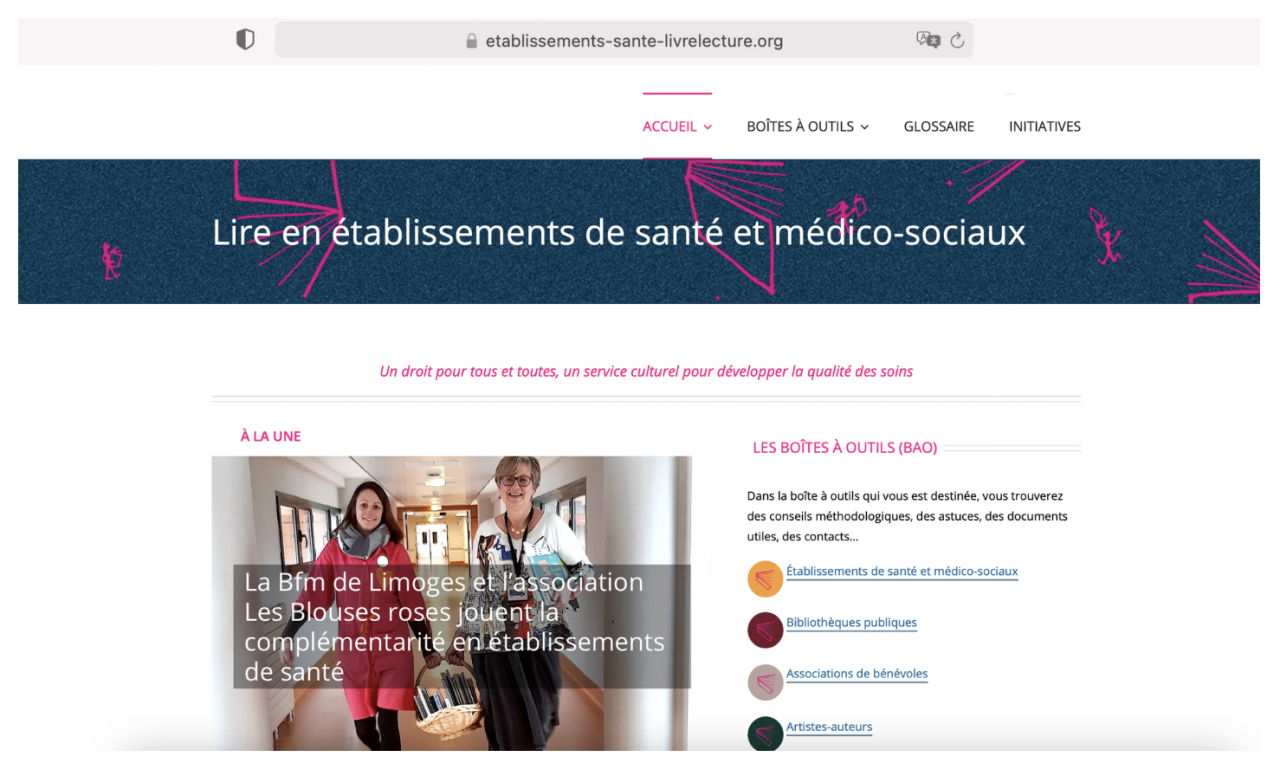
Task: Click the orange Établissements de santé icon
Action: (x=765, y=579)
